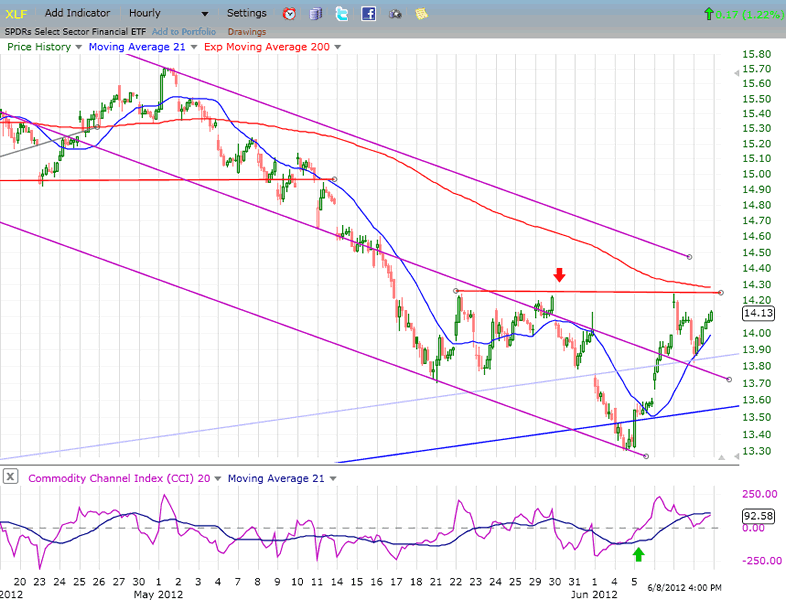
Task: Share chart via Twitter icon
Action: 342,14
